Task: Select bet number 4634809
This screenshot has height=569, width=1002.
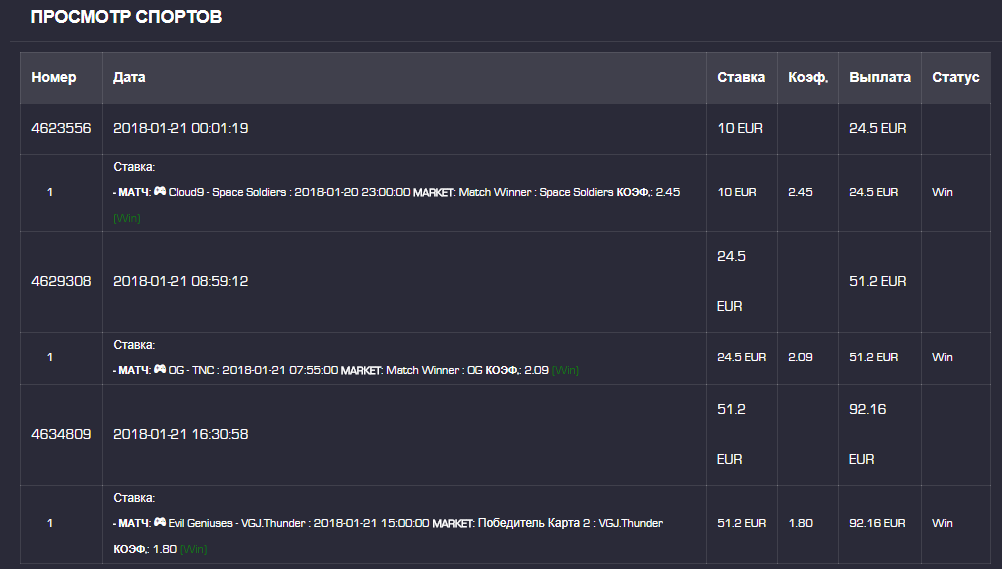Action: click(61, 434)
